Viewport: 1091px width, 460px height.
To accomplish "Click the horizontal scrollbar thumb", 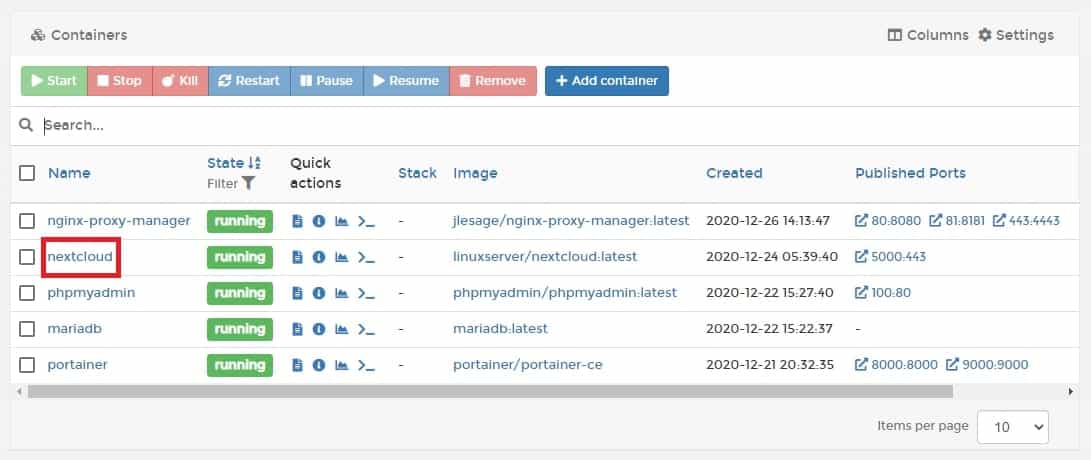I will click(490, 392).
